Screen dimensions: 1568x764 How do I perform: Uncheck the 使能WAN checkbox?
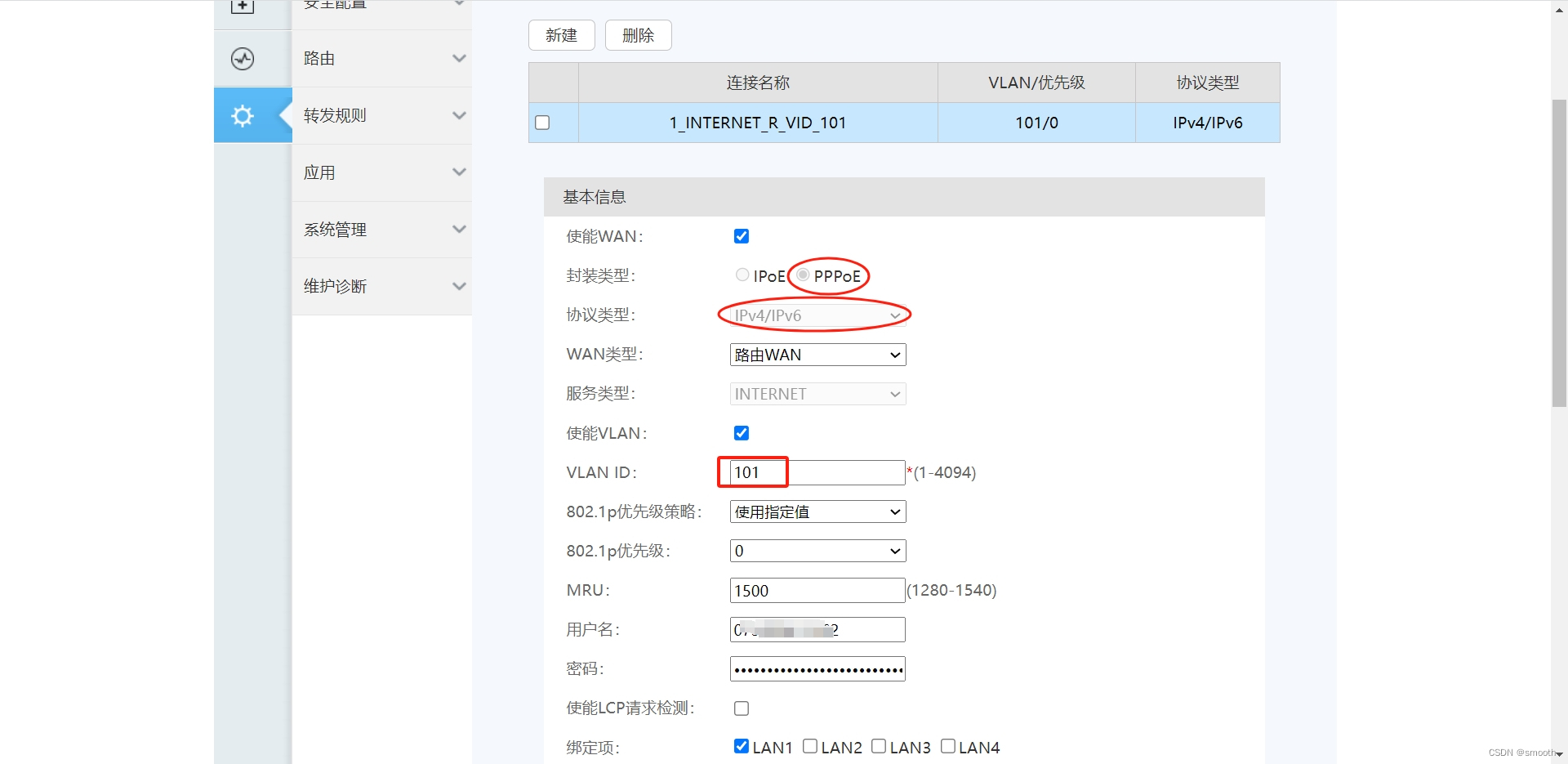point(741,236)
